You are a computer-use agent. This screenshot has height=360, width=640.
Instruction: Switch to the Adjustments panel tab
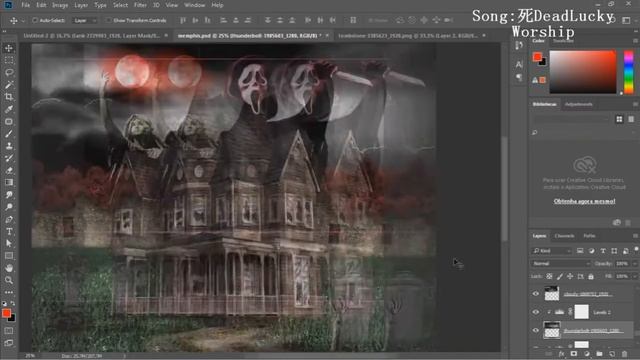click(x=579, y=104)
